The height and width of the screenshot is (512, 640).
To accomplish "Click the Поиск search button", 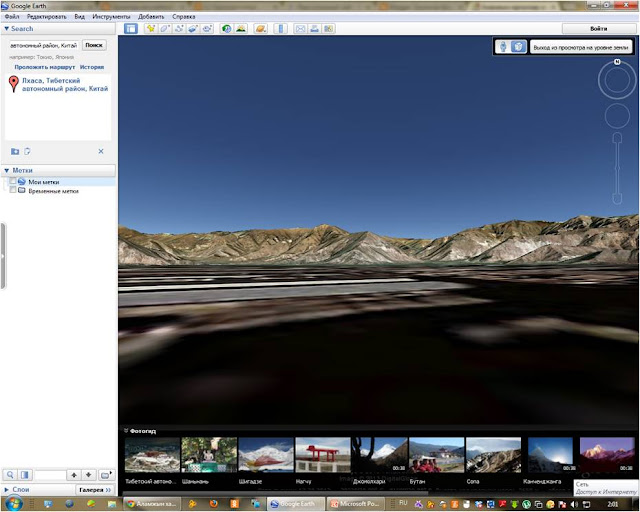I will point(94,45).
